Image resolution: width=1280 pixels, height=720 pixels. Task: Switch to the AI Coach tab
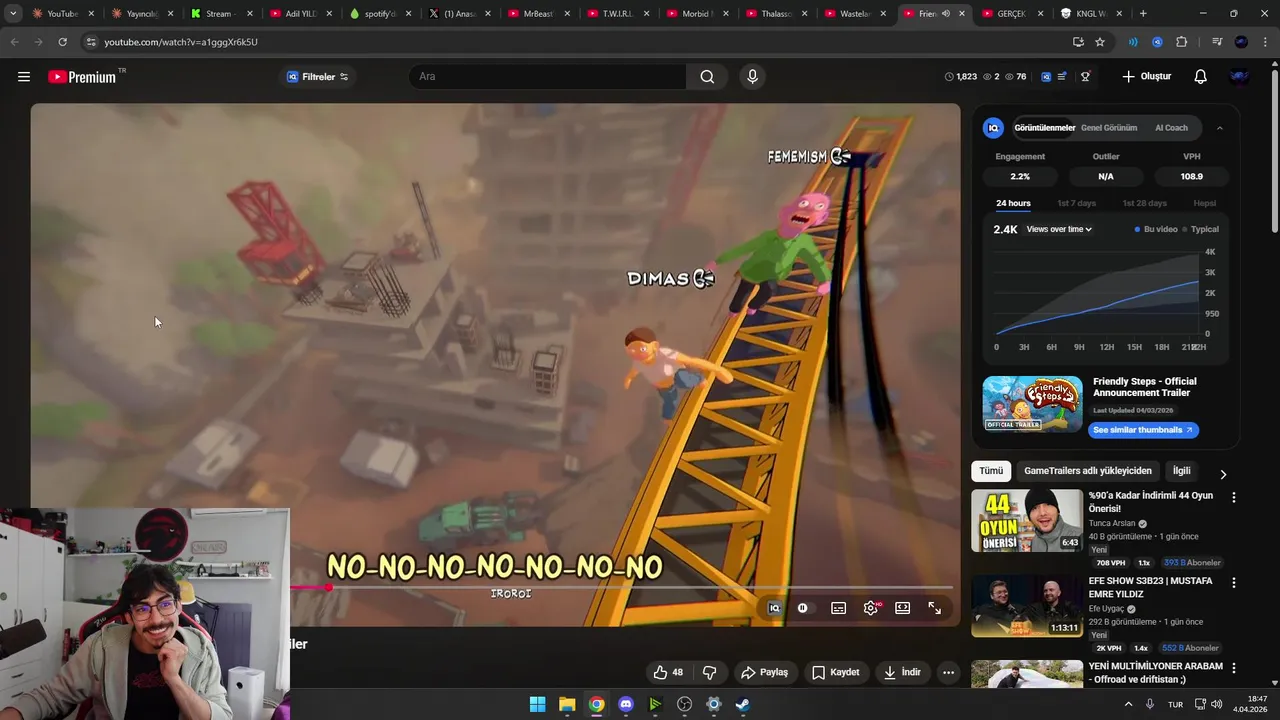[1171, 128]
